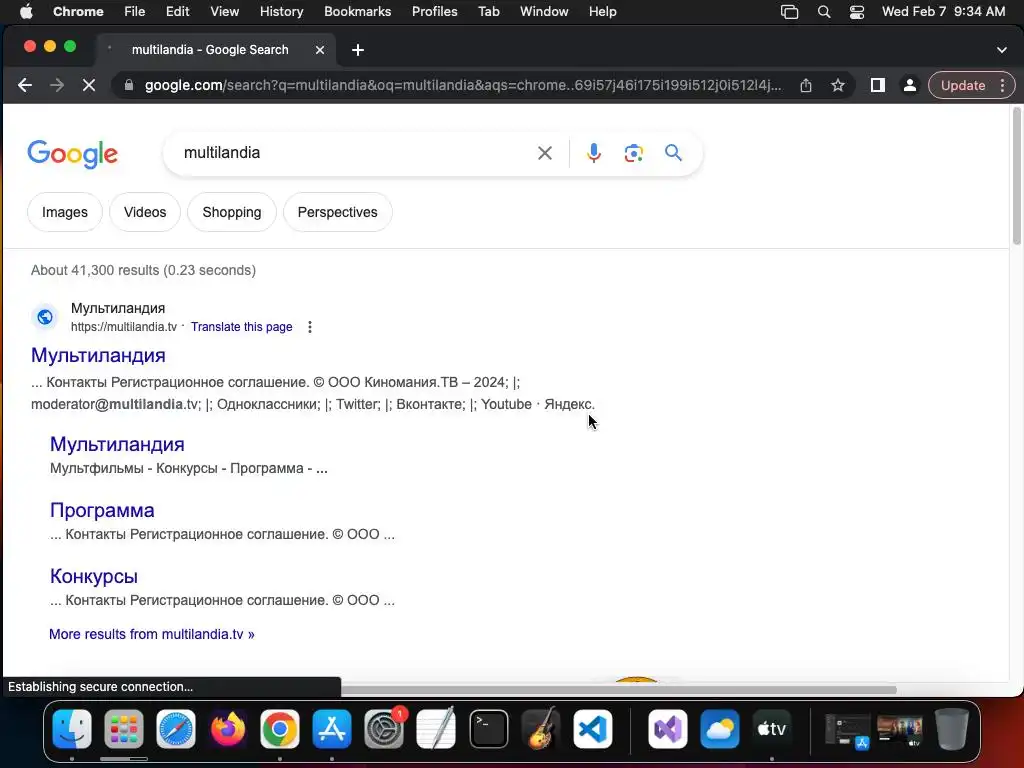Click the forward navigation arrow

coord(57,86)
